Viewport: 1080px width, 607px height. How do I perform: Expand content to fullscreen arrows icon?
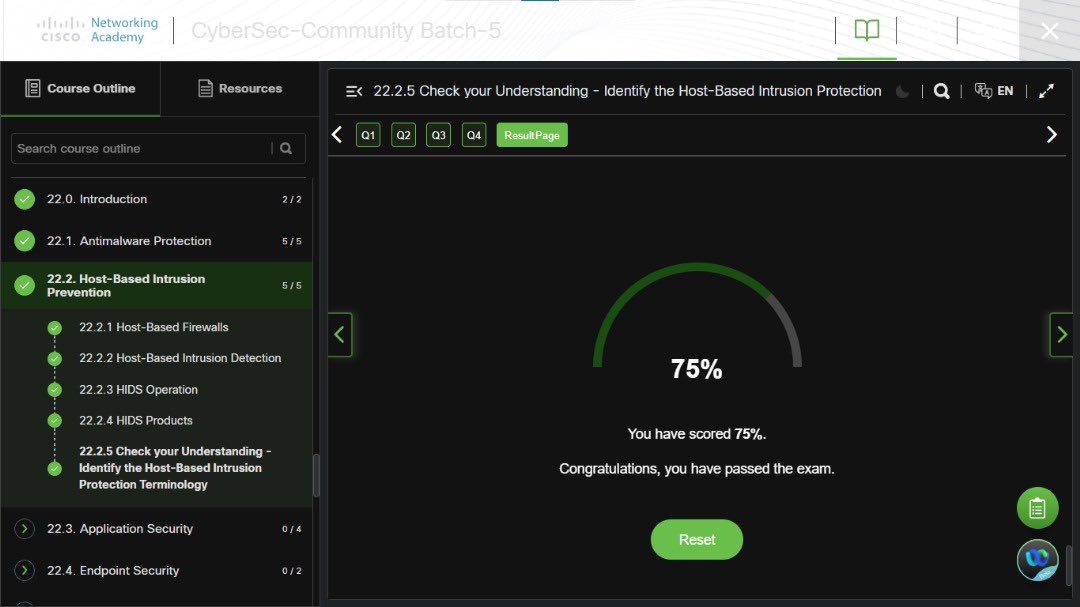coord(1046,91)
